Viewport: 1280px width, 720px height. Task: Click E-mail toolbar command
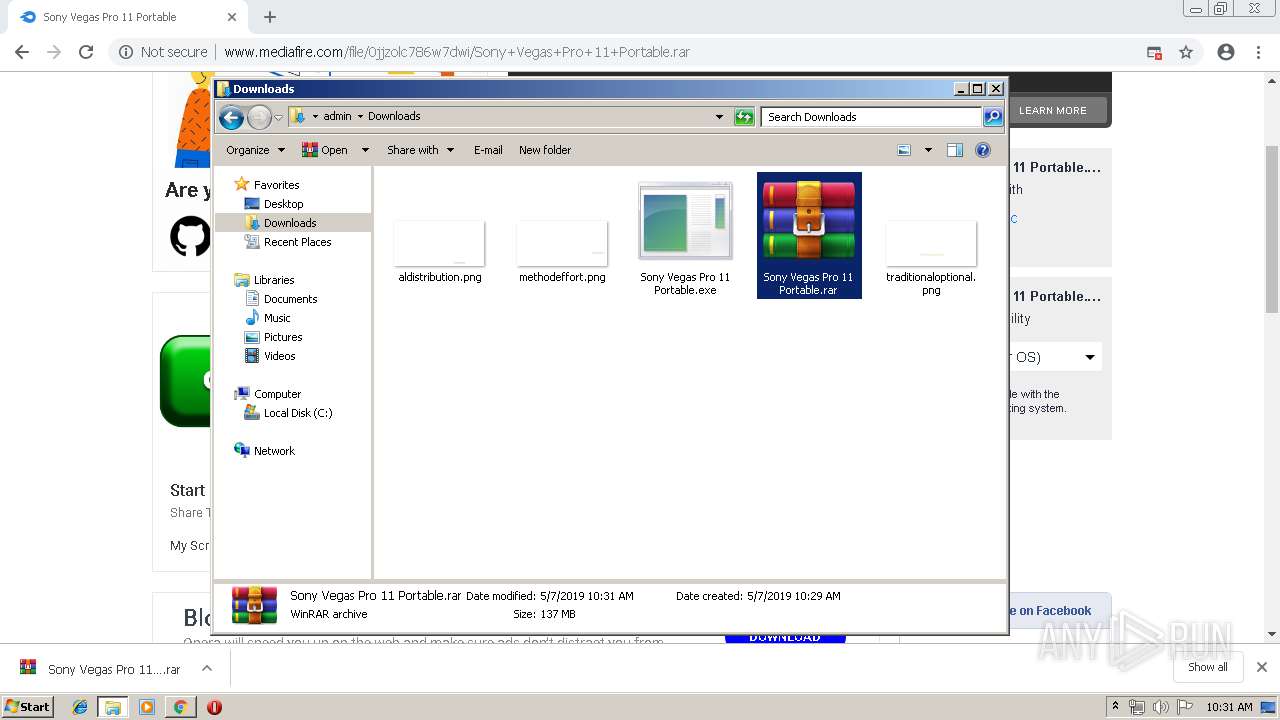tap(488, 150)
